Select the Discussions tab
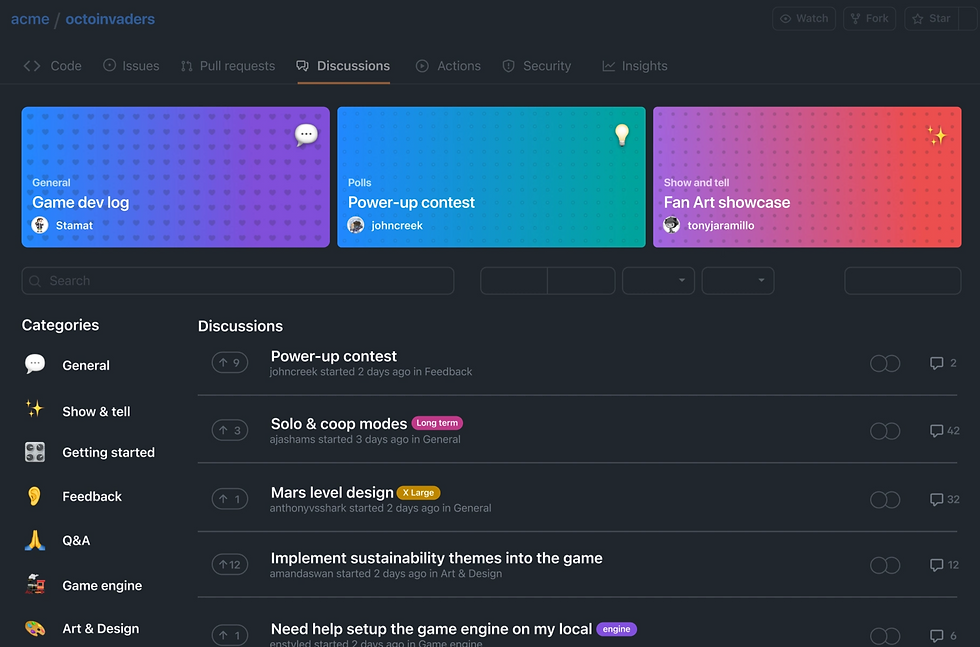 [x=343, y=66]
